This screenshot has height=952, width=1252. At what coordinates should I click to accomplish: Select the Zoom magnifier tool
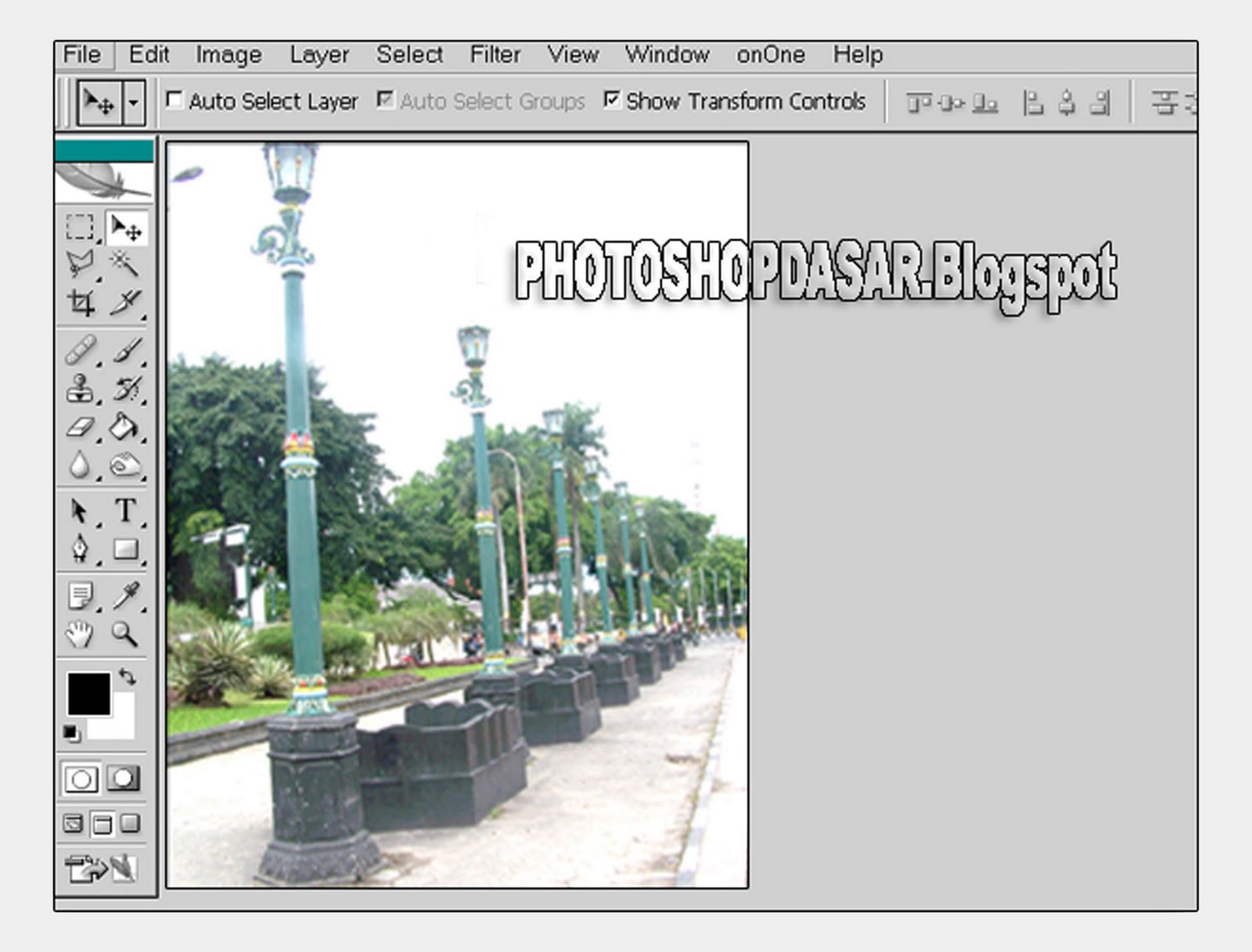[125, 634]
